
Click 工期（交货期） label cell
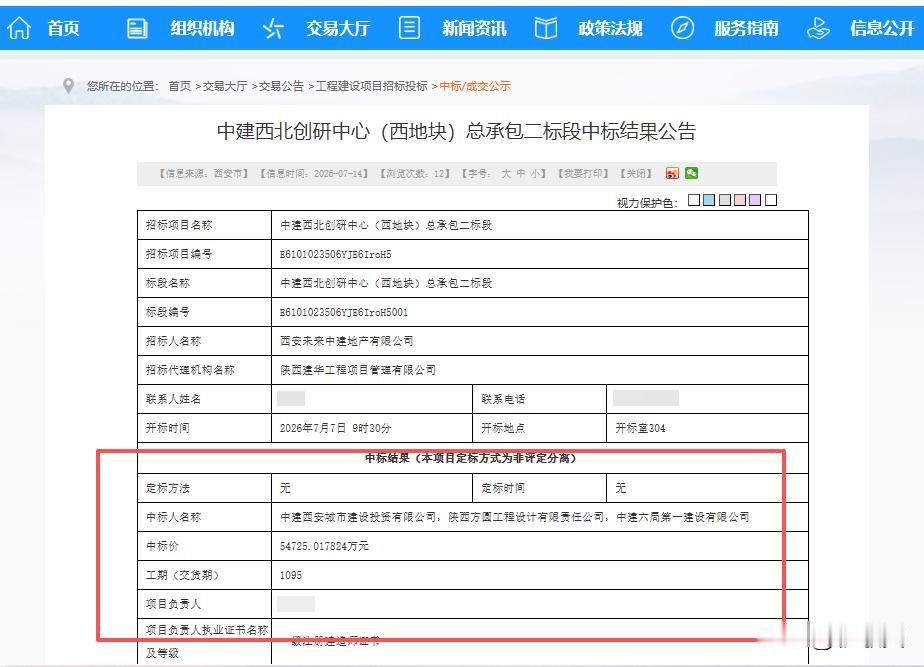[x=204, y=575]
